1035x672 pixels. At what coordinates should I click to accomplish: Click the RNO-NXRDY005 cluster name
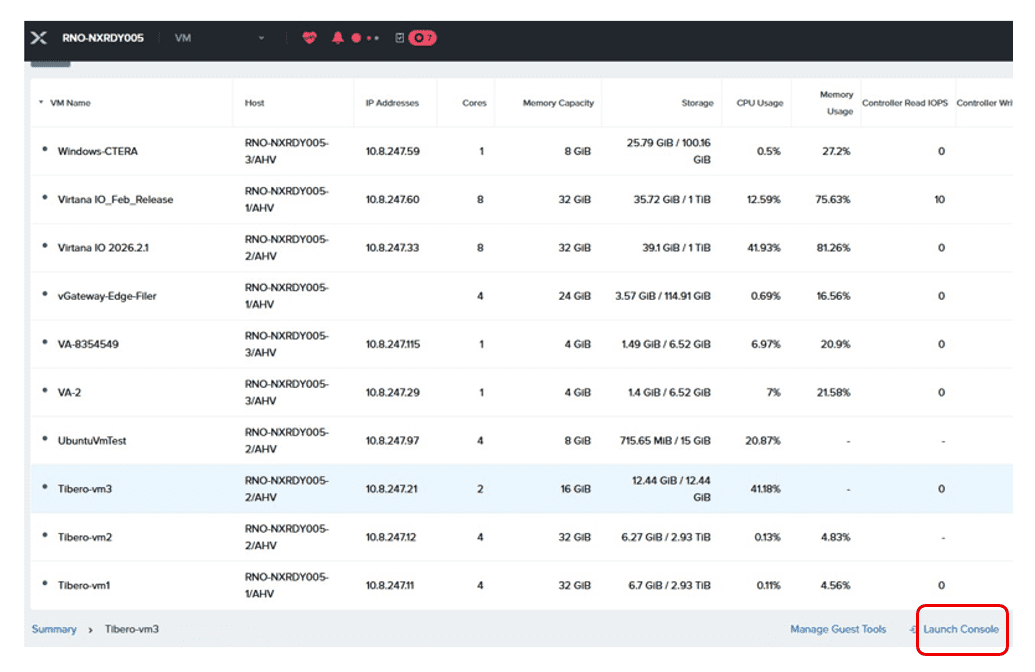(x=103, y=38)
